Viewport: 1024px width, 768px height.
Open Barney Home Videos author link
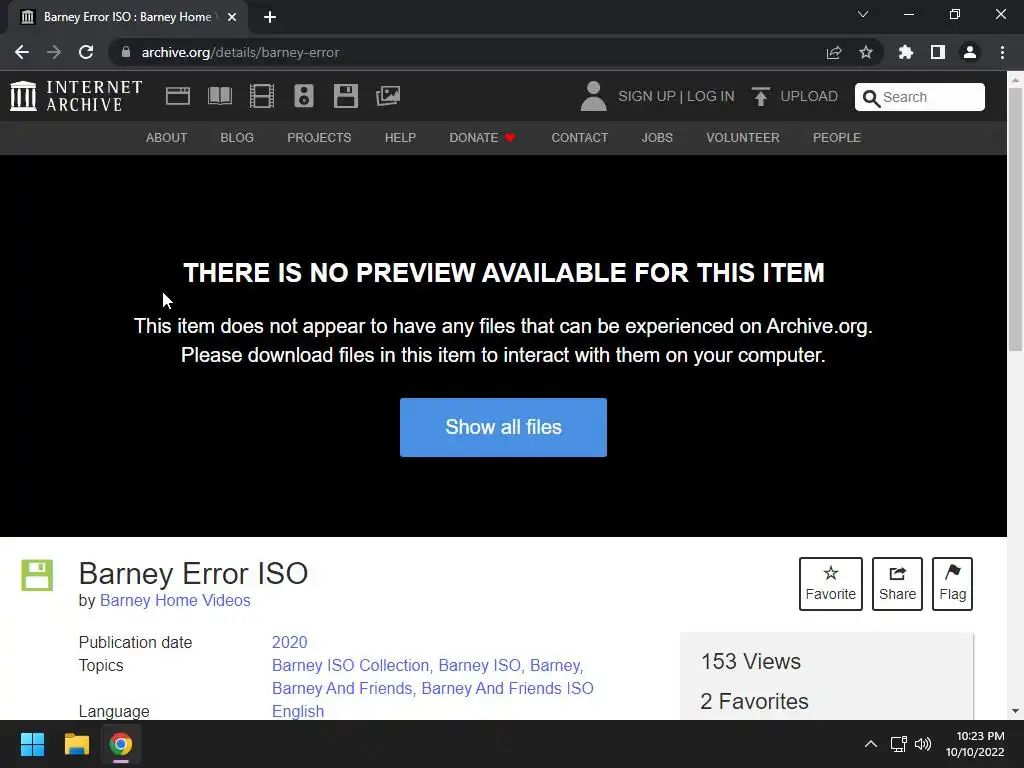[175, 600]
